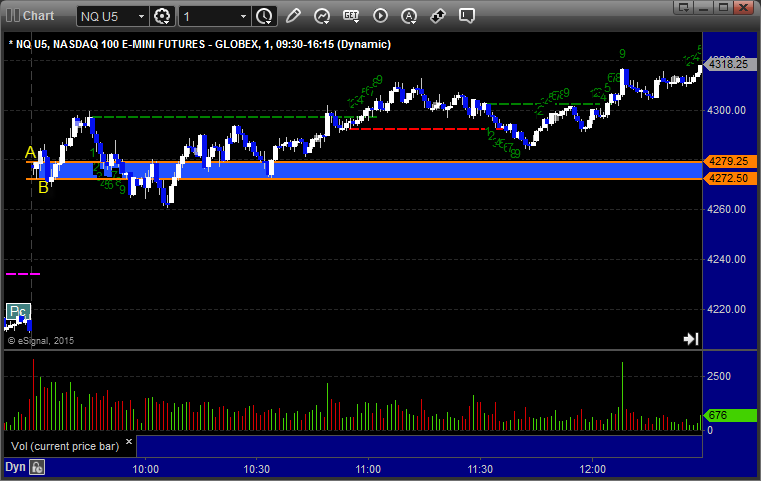Image resolution: width=761 pixels, height=481 pixels.
Task: Click the 4300.00 price axis label
Action: [727, 110]
